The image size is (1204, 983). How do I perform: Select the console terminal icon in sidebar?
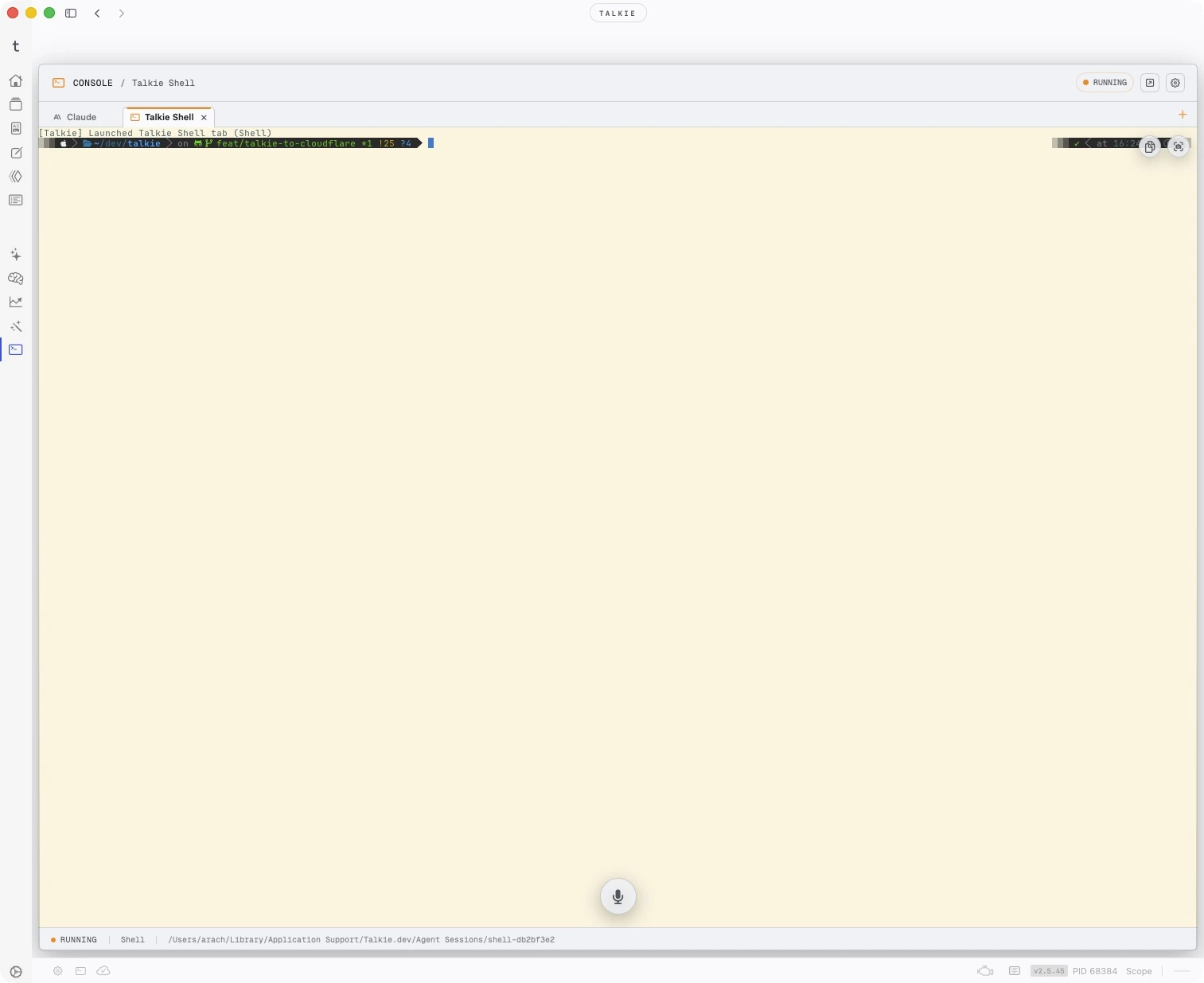16,349
